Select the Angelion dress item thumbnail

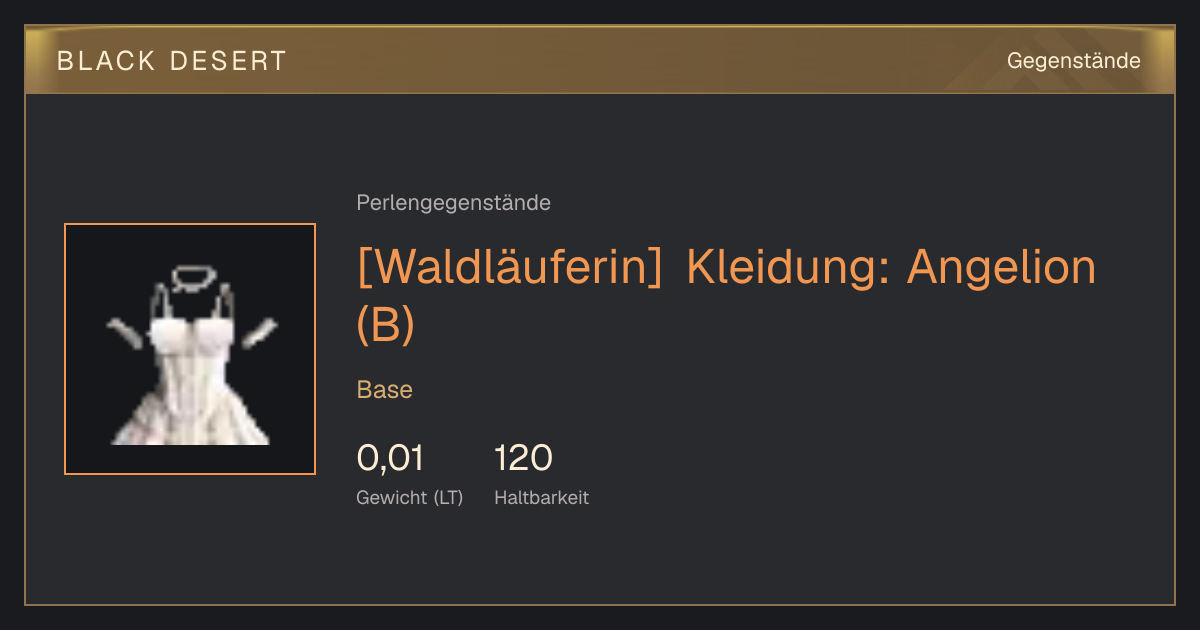pos(190,349)
